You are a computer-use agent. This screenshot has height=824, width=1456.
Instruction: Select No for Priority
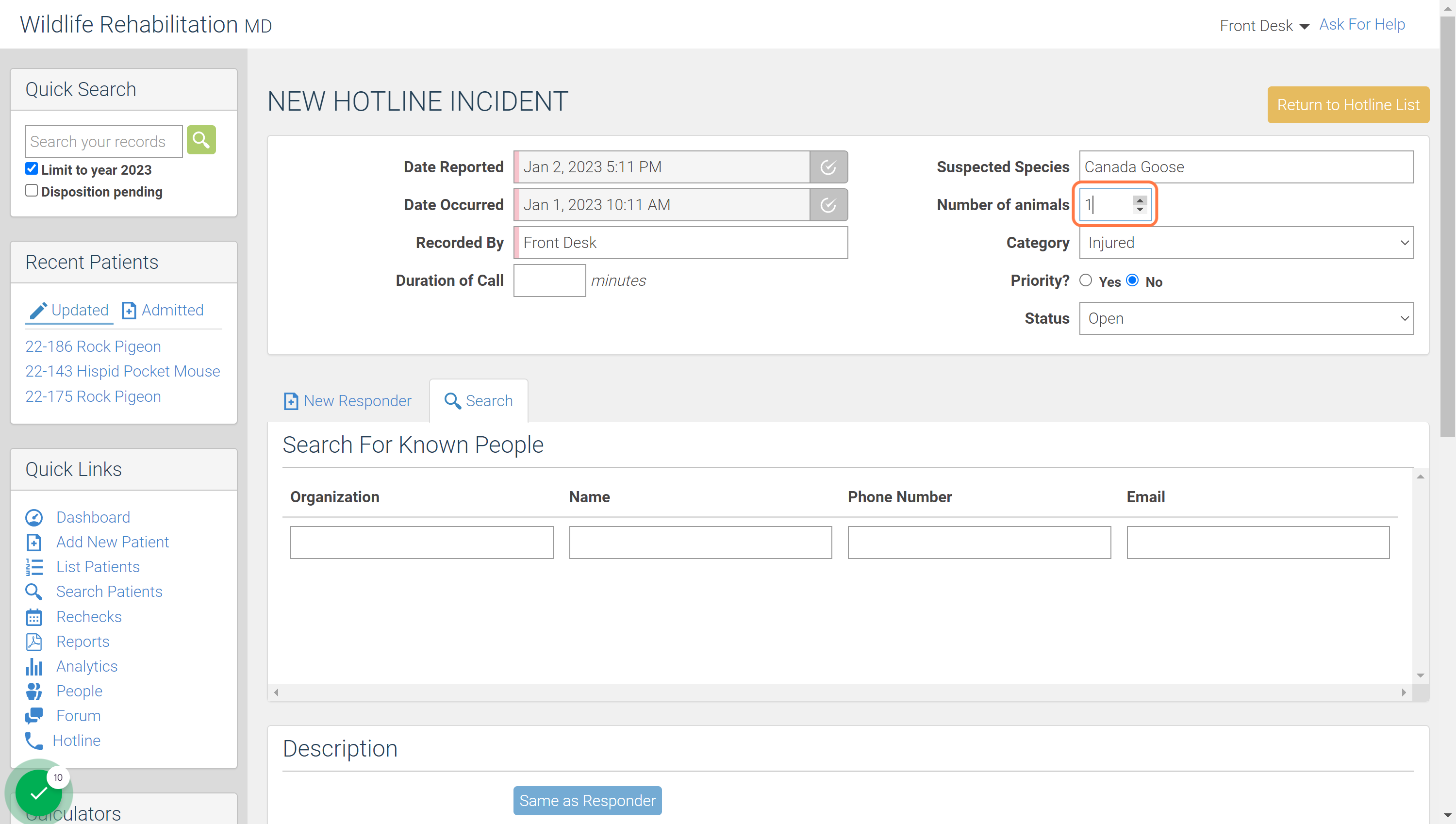1132,280
